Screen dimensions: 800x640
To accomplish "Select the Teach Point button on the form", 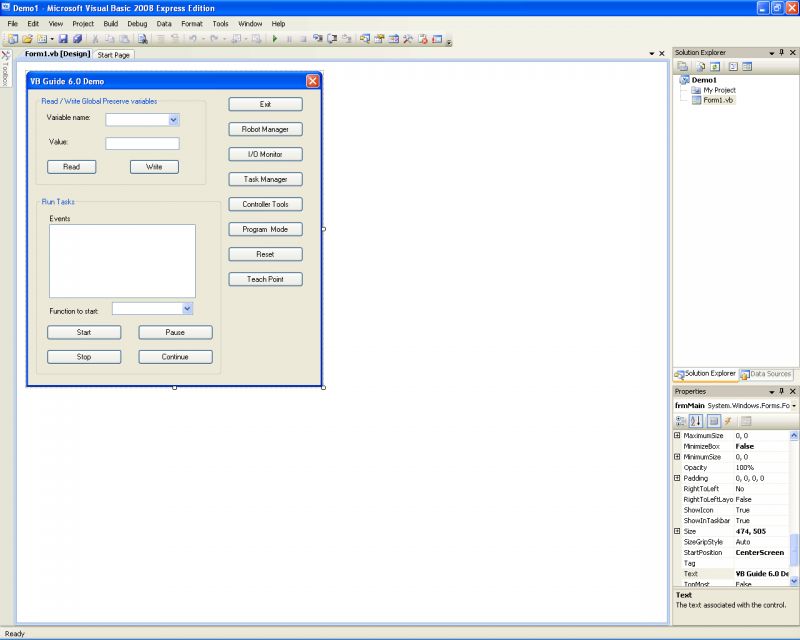I will [265, 279].
